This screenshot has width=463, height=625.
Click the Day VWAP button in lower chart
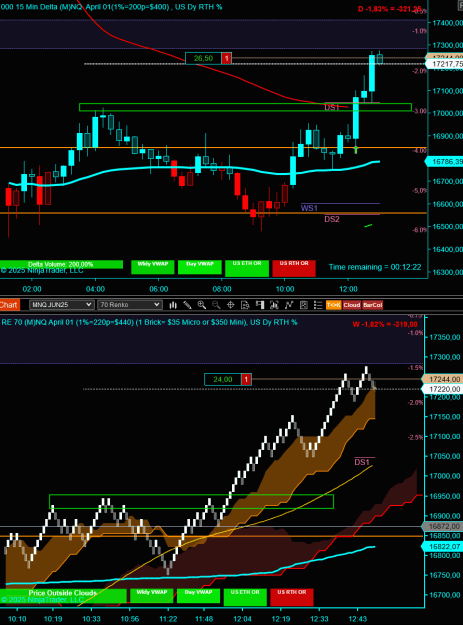point(198,596)
